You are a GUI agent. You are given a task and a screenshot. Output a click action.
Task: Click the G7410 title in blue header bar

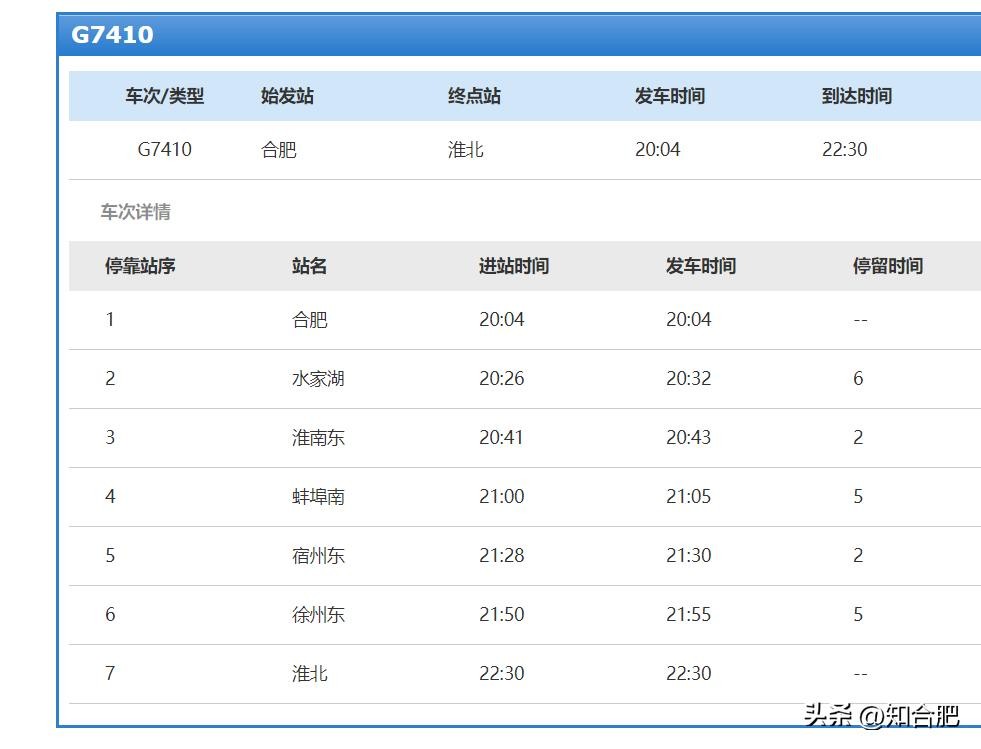tap(112, 35)
